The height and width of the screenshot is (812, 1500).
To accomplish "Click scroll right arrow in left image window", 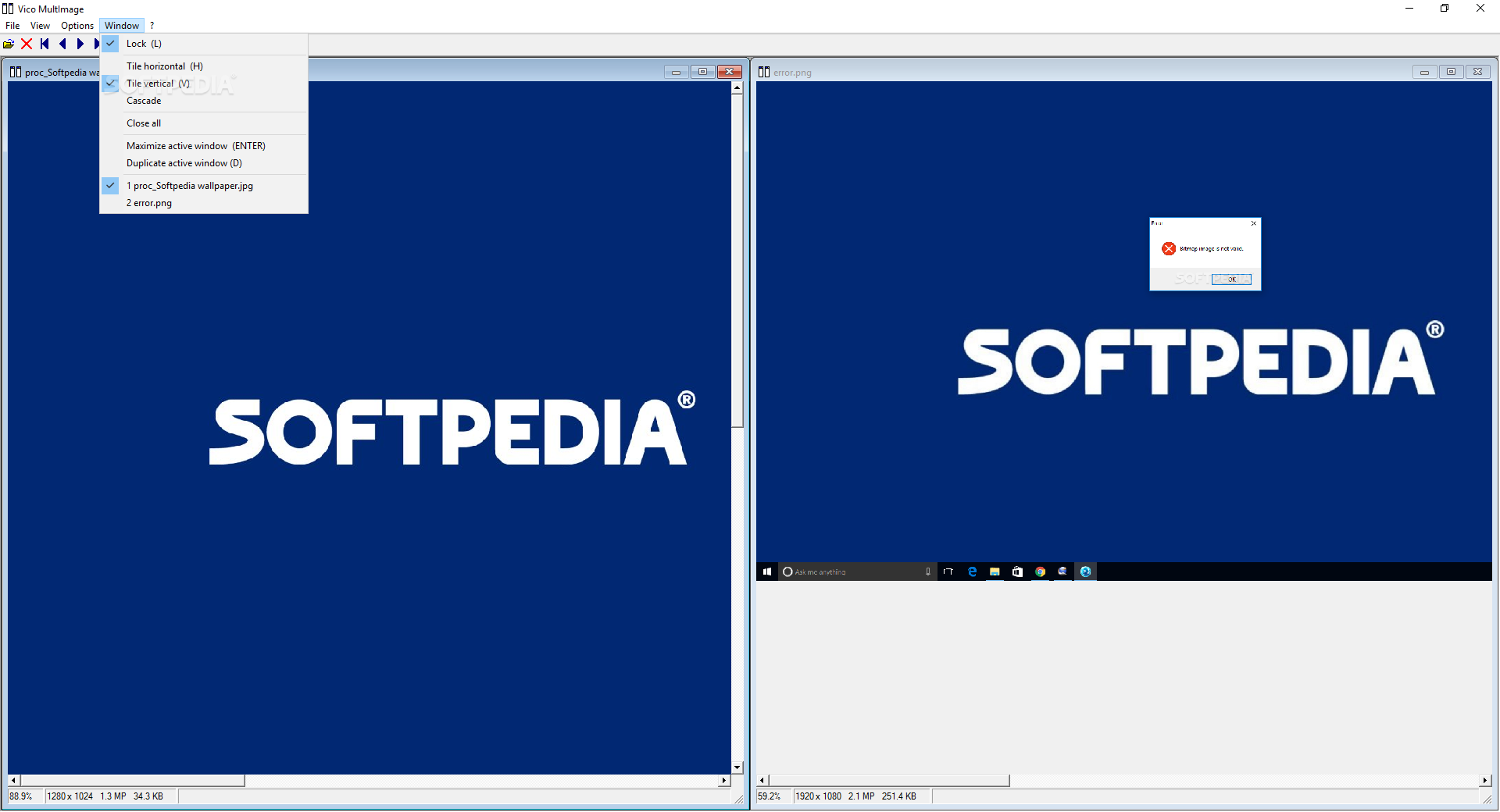I will point(724,781).
